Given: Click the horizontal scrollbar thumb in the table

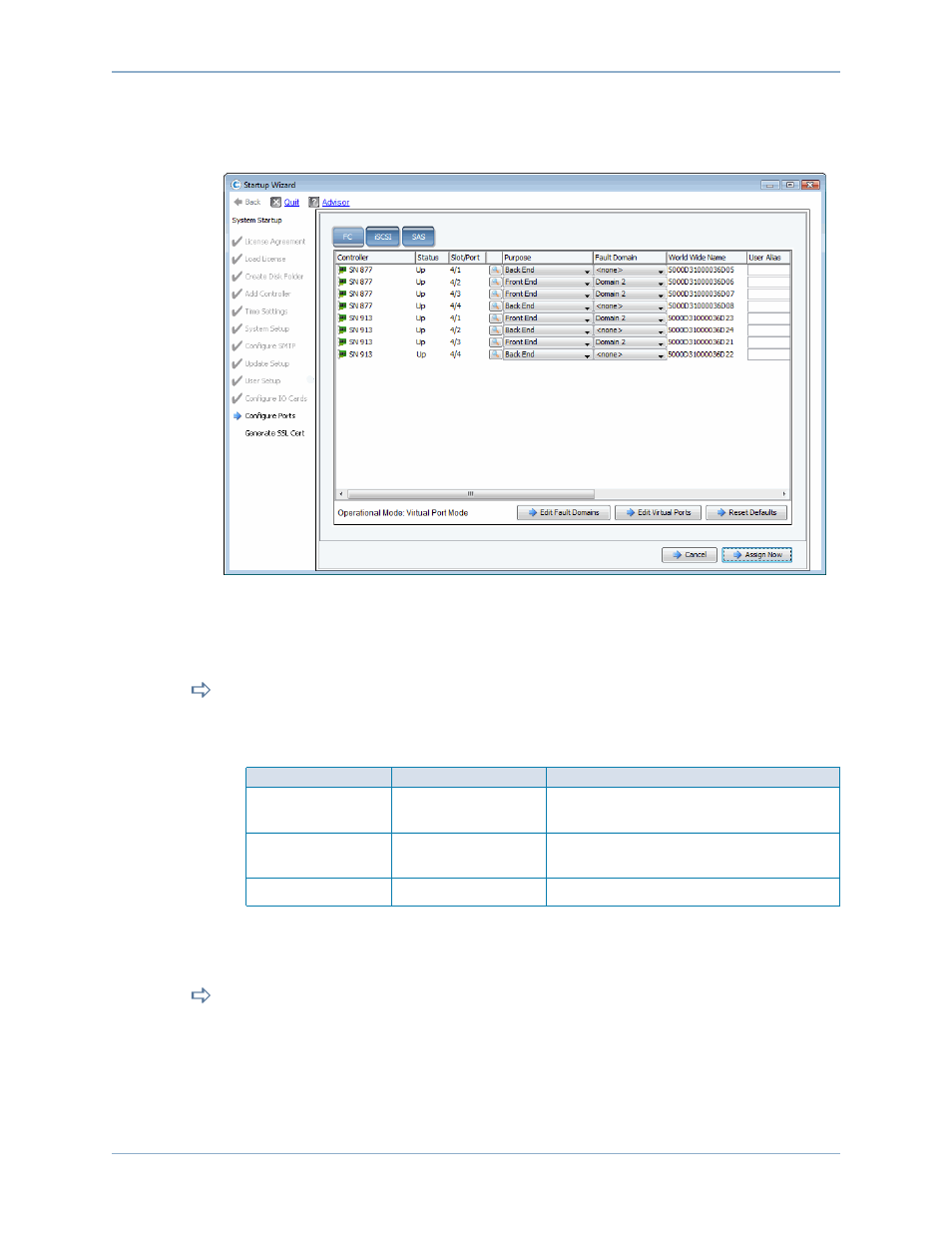Looking at the screenshot, I should (x=470, y=493).
